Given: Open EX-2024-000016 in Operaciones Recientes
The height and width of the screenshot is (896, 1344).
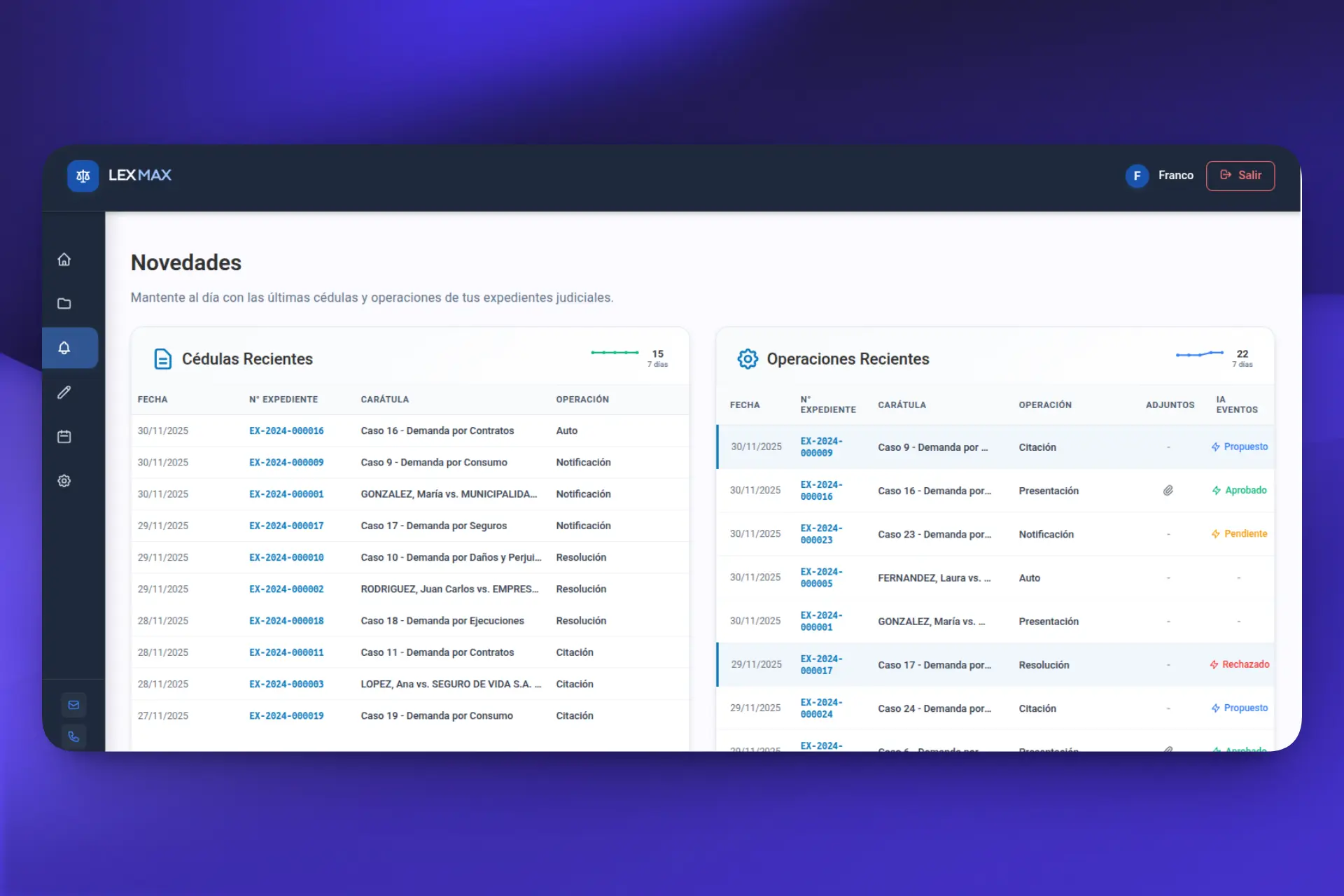Looking at the screenshot, I should click(822, 491).
